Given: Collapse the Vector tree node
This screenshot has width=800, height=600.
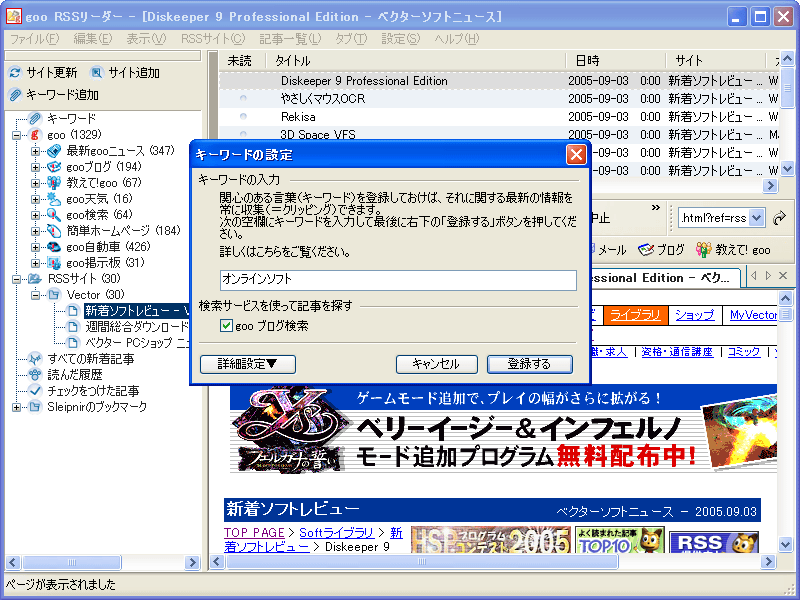Looking at the screenshot, I should point(34,294).
